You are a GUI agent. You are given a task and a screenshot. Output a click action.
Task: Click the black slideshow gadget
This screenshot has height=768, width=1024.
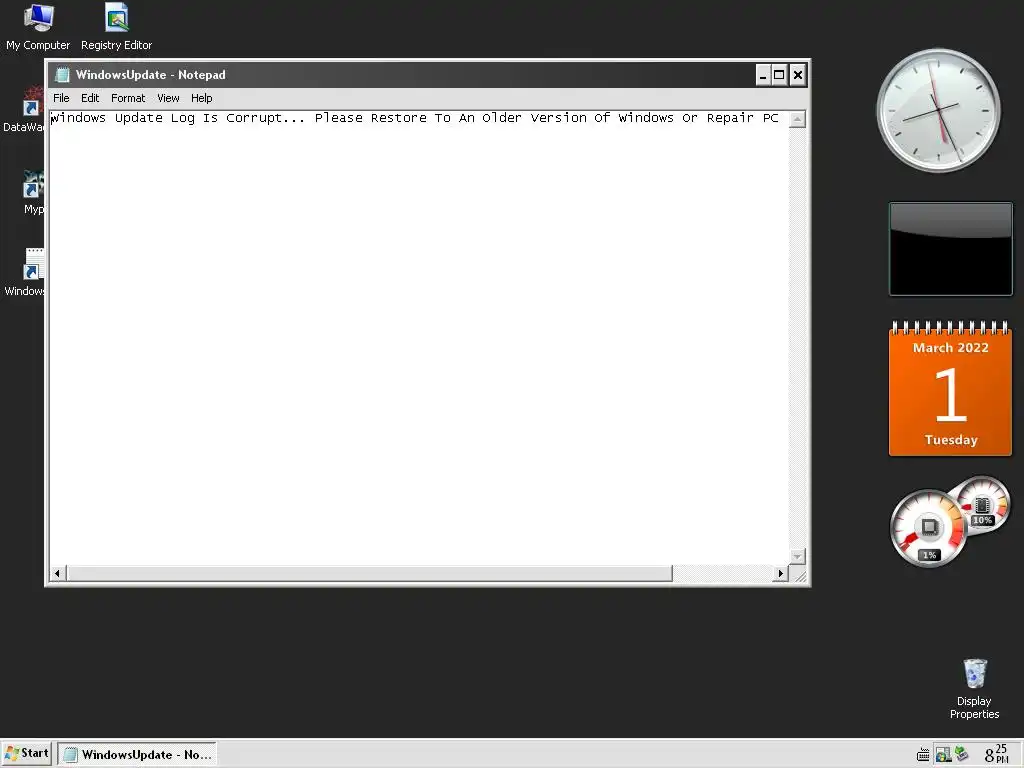point(951,249)
